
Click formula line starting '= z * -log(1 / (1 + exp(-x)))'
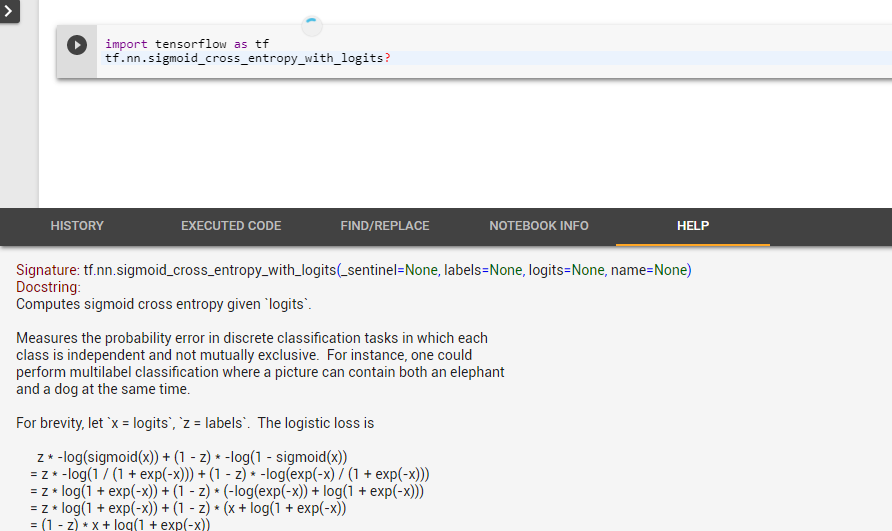230,474
